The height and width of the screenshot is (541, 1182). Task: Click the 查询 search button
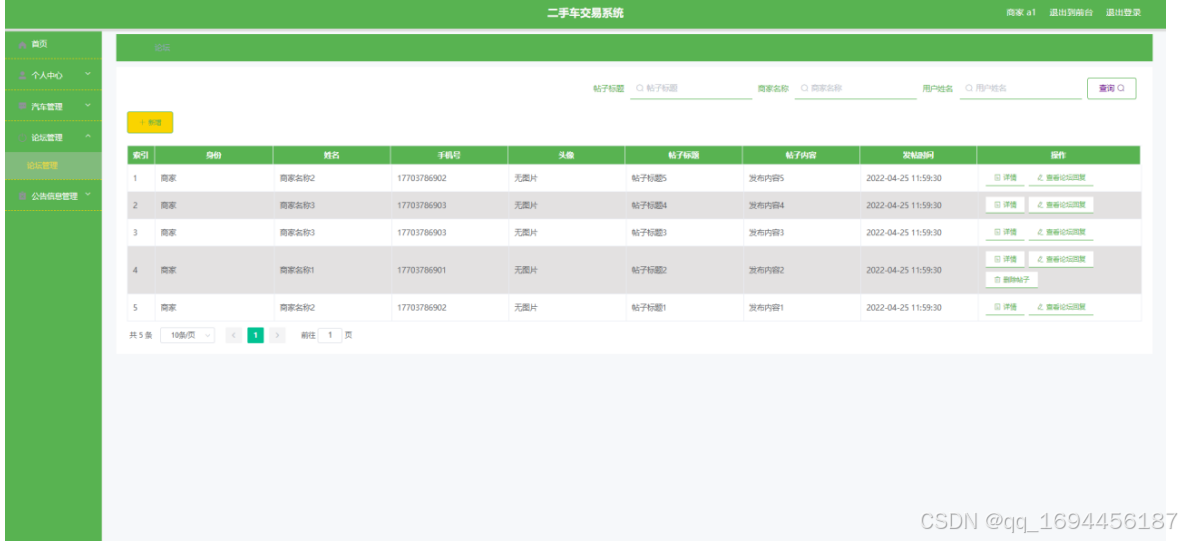(1111, 88)
